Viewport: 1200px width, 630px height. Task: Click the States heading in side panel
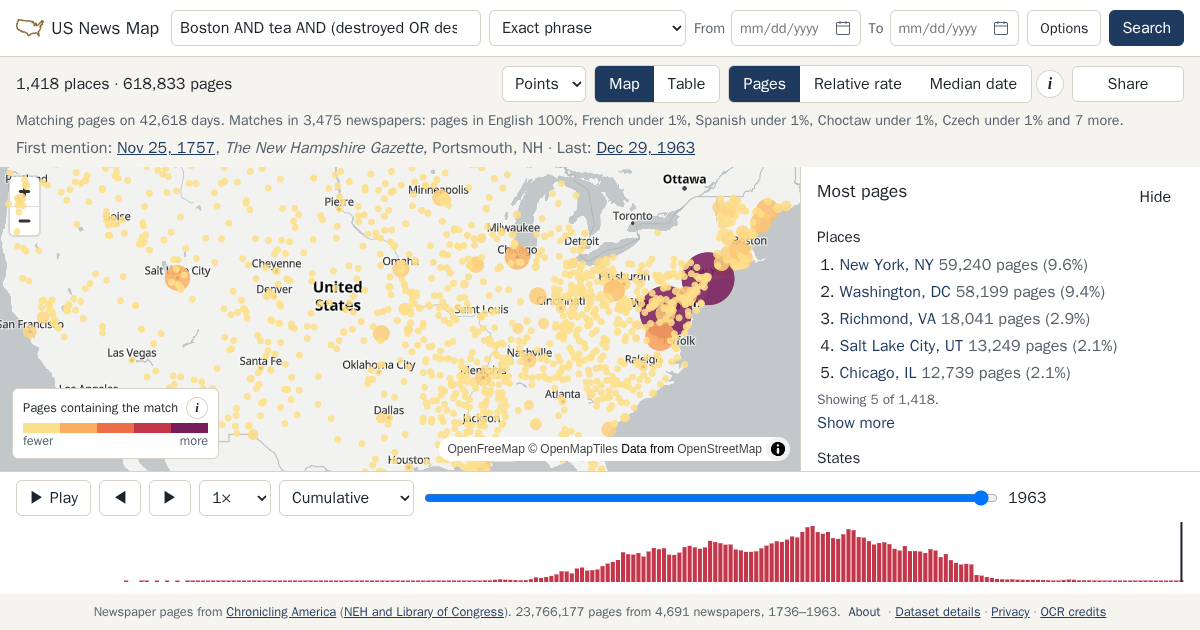tap(838, 458)
